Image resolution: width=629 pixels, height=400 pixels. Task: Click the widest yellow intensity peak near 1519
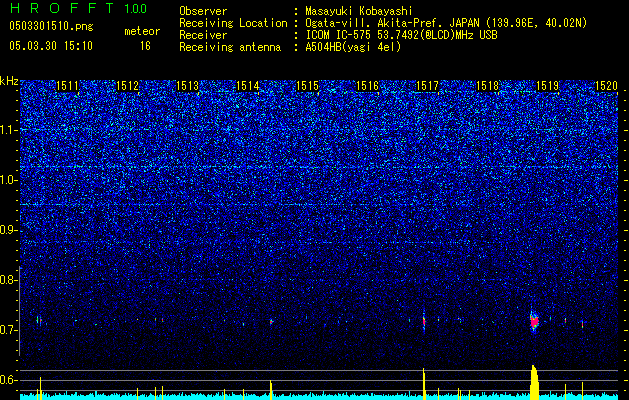[534, 382]
